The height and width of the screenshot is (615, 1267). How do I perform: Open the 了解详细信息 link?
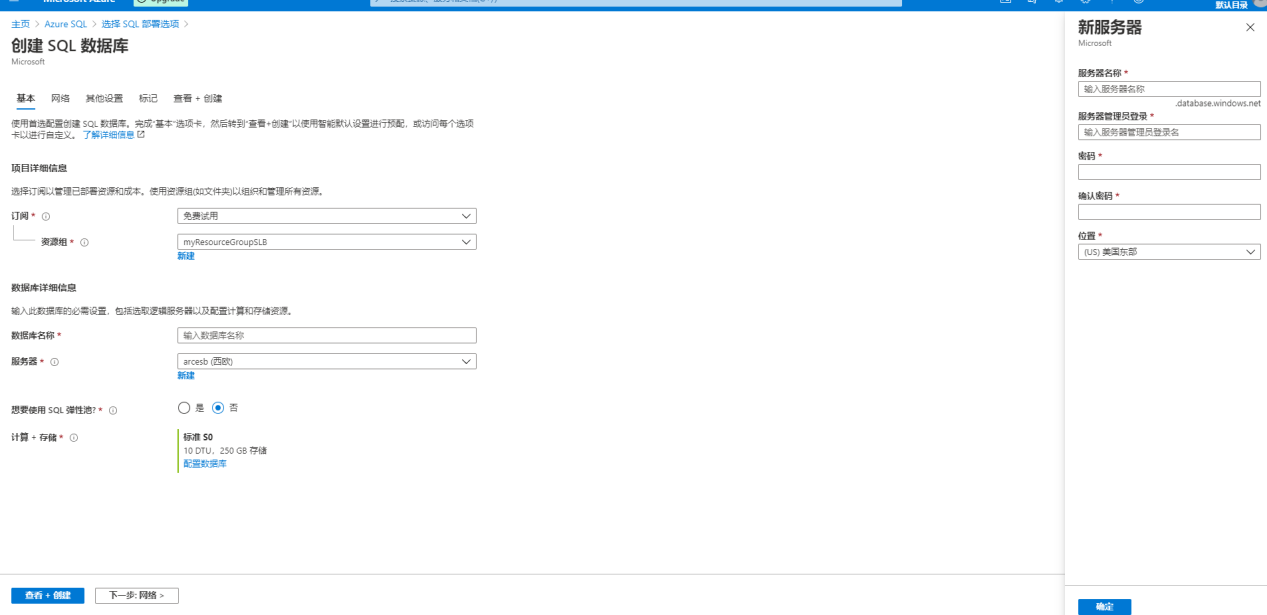(109, 135)
